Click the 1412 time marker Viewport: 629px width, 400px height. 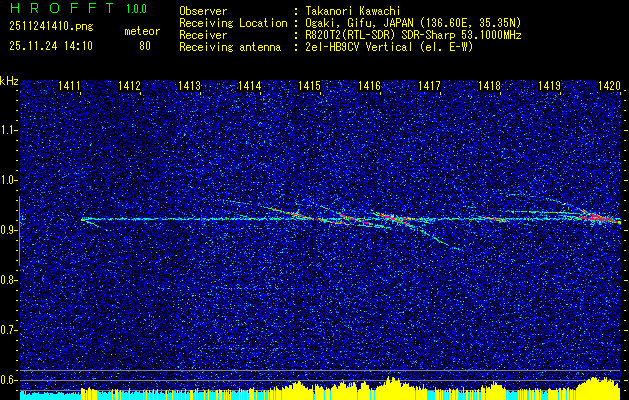coord(129,85)
